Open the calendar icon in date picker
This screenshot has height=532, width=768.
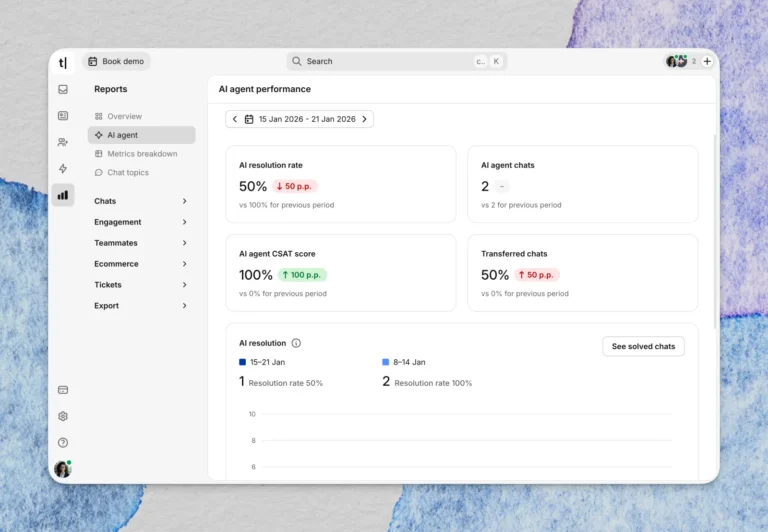249,119
